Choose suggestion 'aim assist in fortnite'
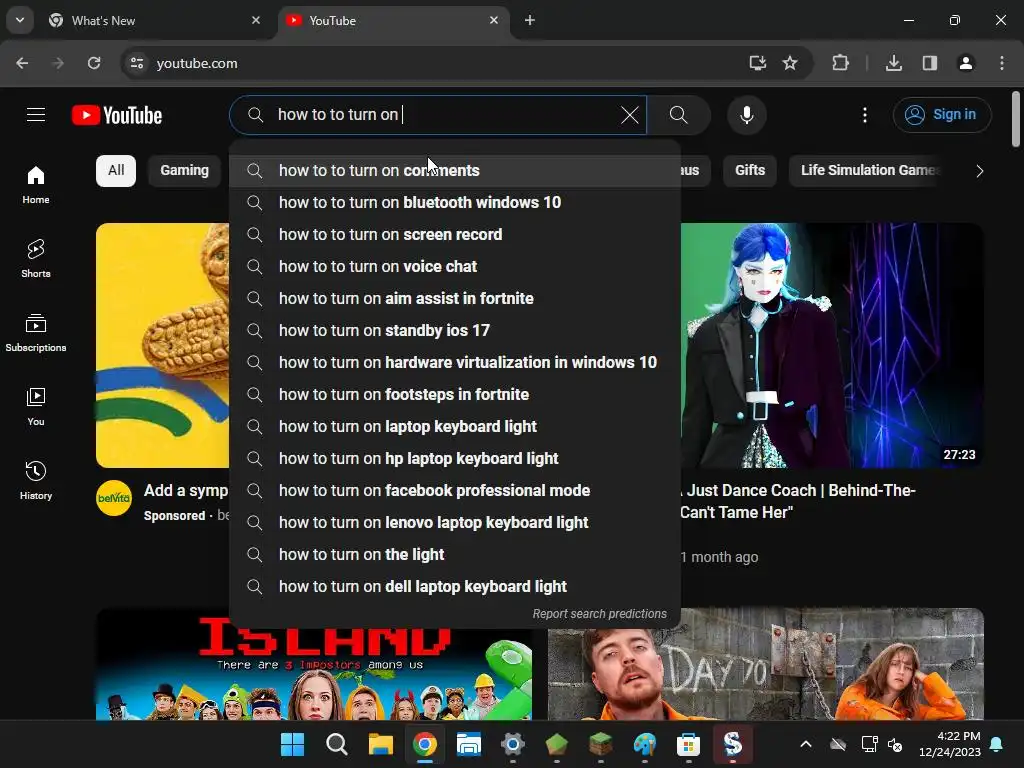The height and width of the screenshot is (768, 1024). [x=455, y=298]
